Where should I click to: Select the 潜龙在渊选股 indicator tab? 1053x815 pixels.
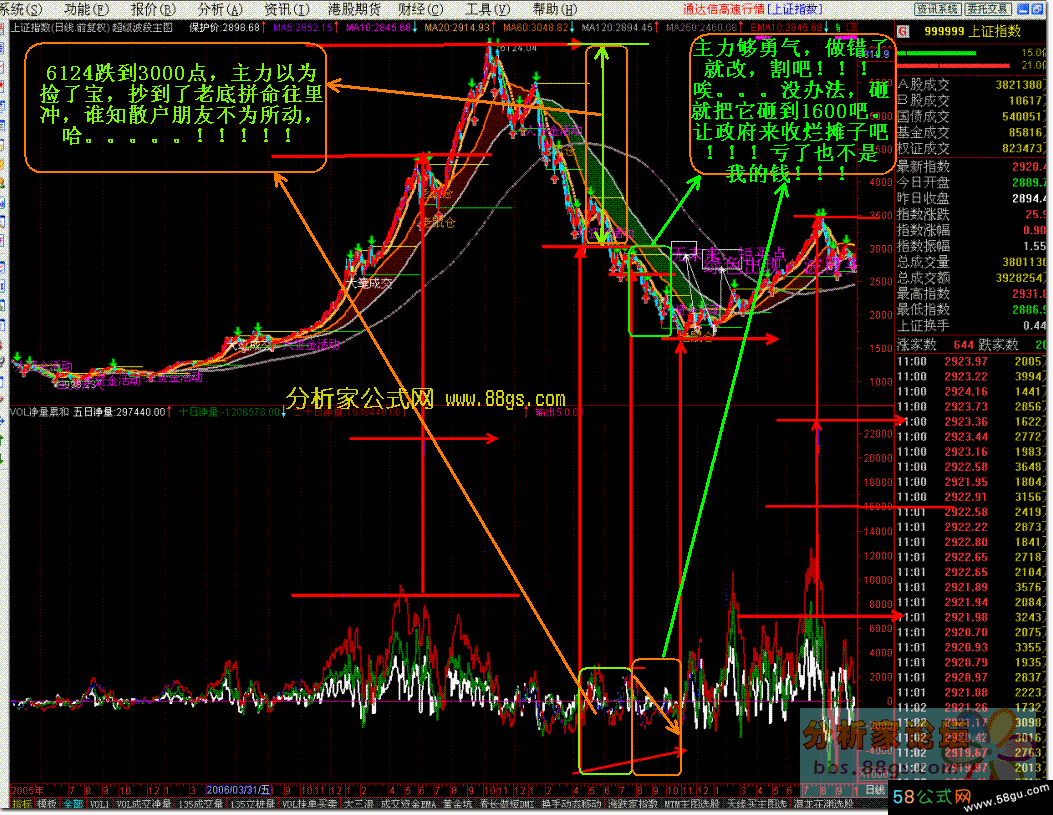click(823, 804)
